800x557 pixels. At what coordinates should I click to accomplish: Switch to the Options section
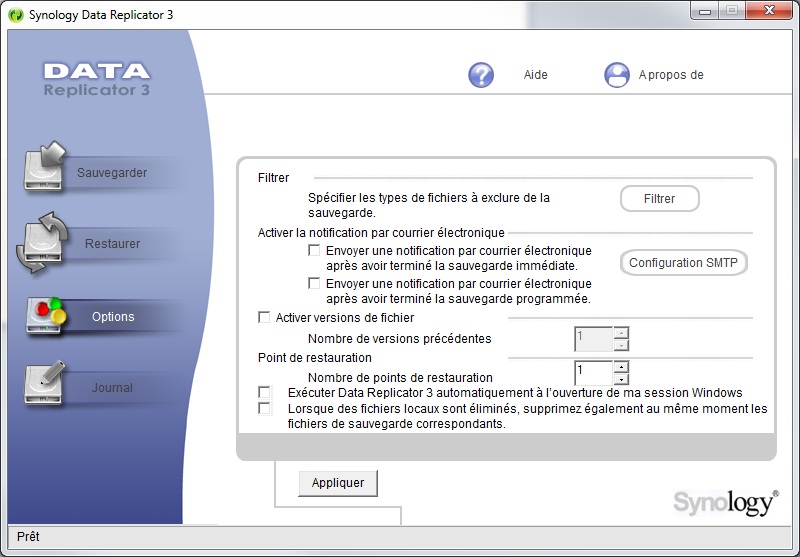pyautogui.click(x=113, y=317)
